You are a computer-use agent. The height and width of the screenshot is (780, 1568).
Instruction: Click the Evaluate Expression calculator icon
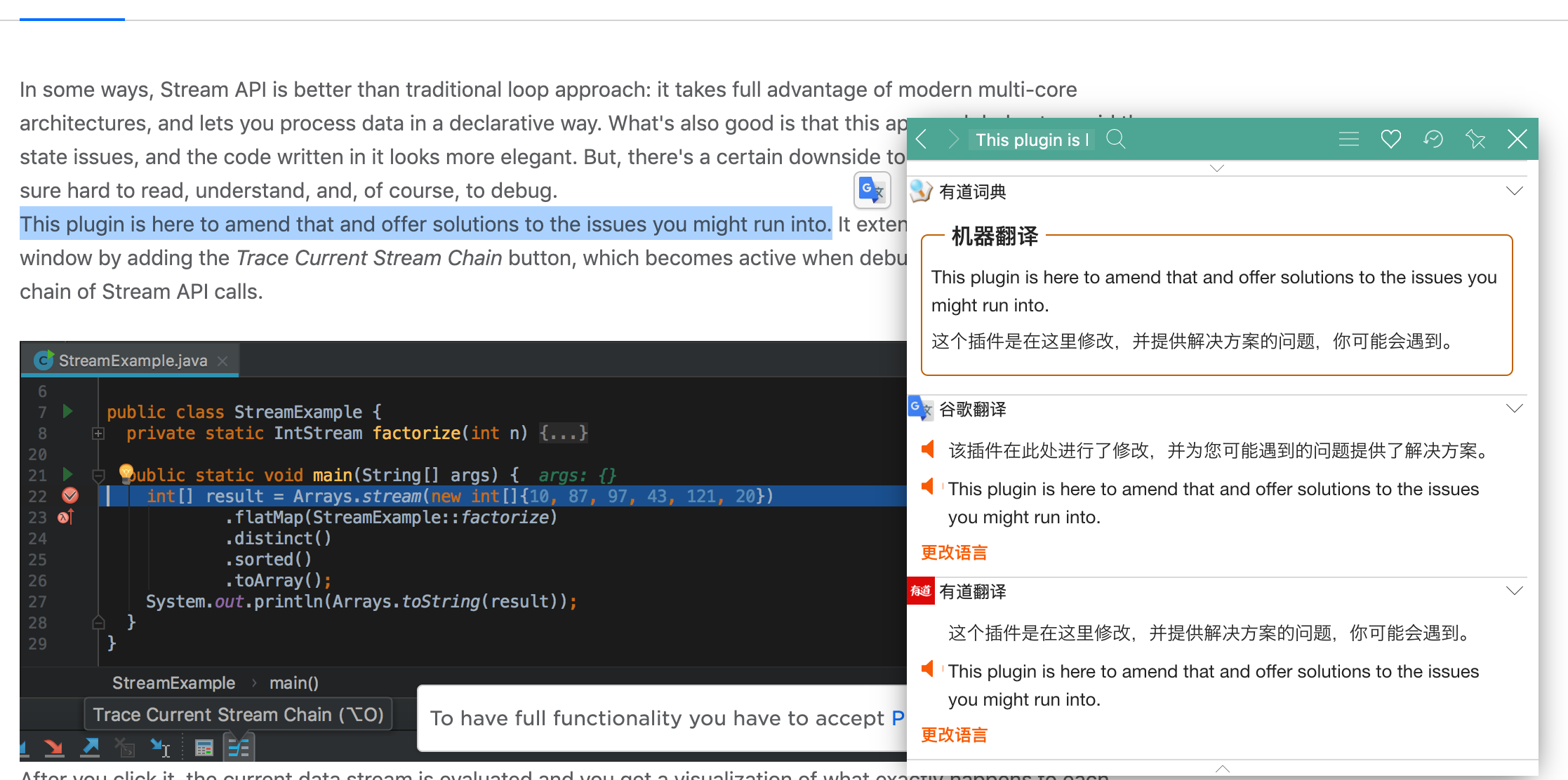pos(204,748)
